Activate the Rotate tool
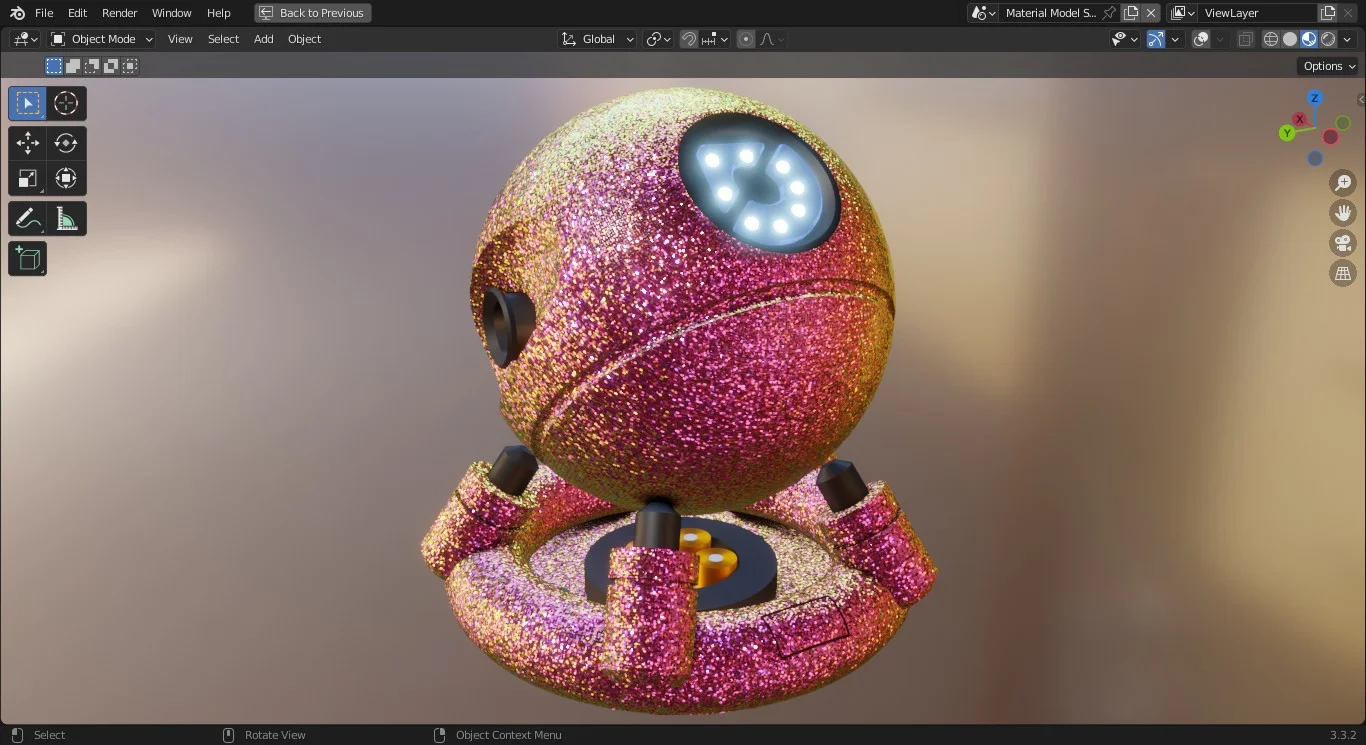The width and height of the screenshot is (1366, 745). pos(66,143)
